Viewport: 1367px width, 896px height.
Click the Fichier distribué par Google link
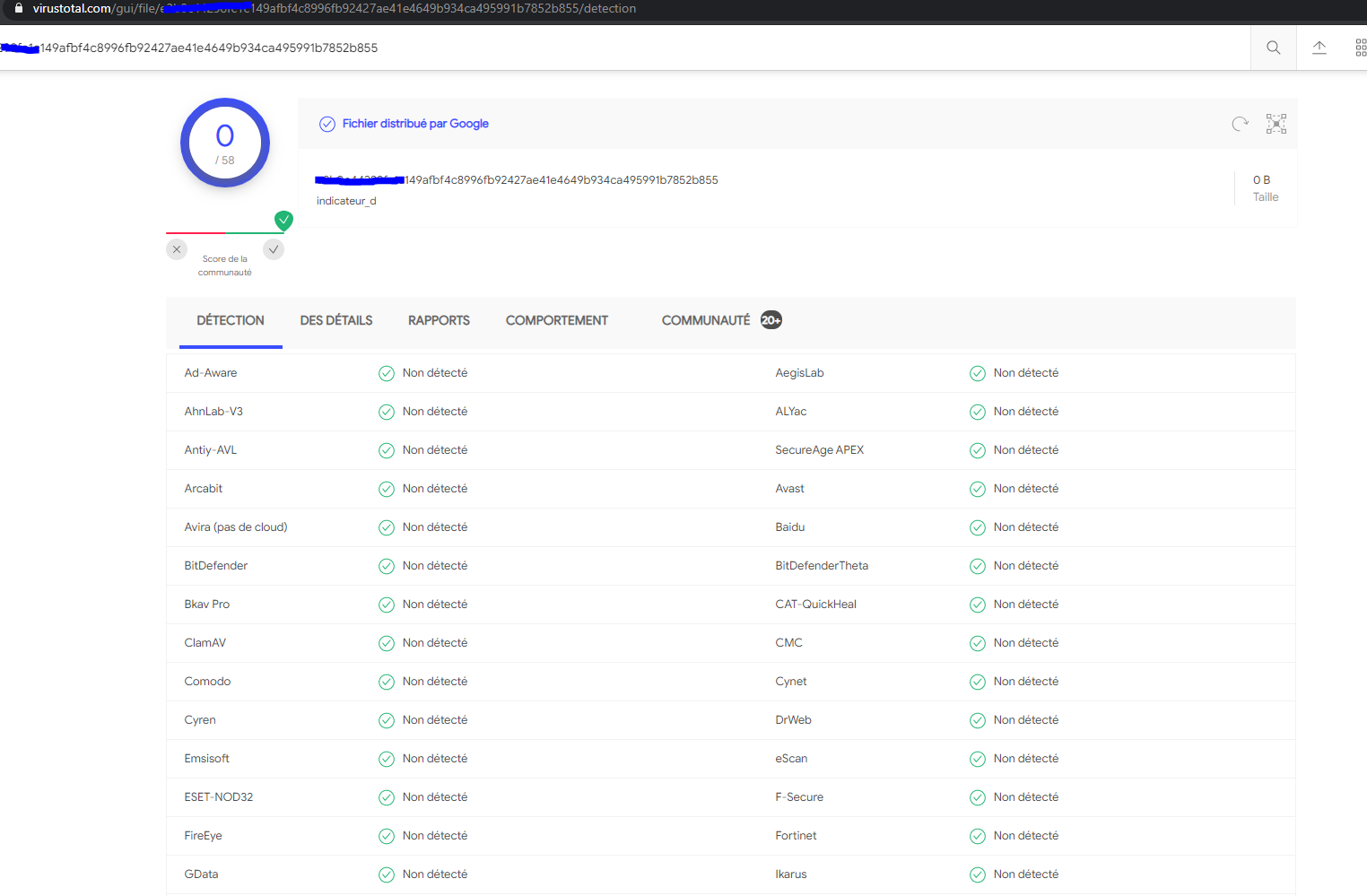pyautogui.click(x=415, y=124)
